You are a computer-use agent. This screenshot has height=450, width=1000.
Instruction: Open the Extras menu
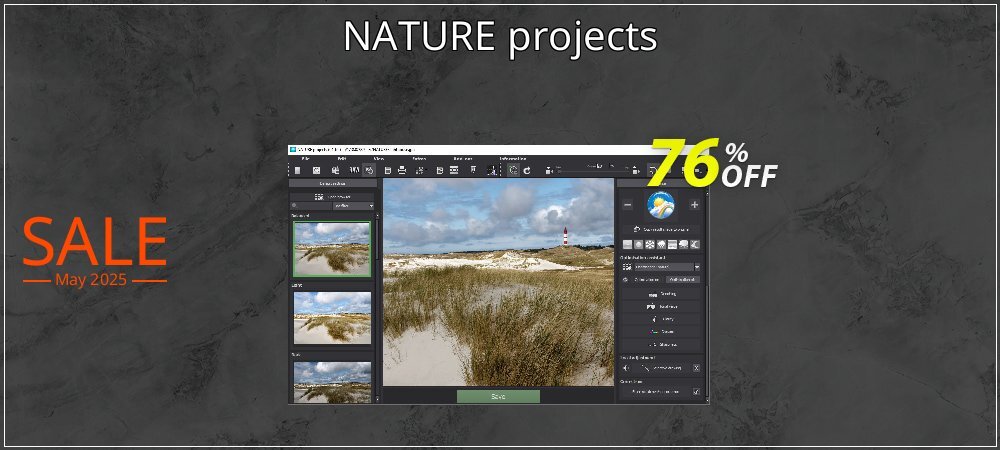point(419,158)
